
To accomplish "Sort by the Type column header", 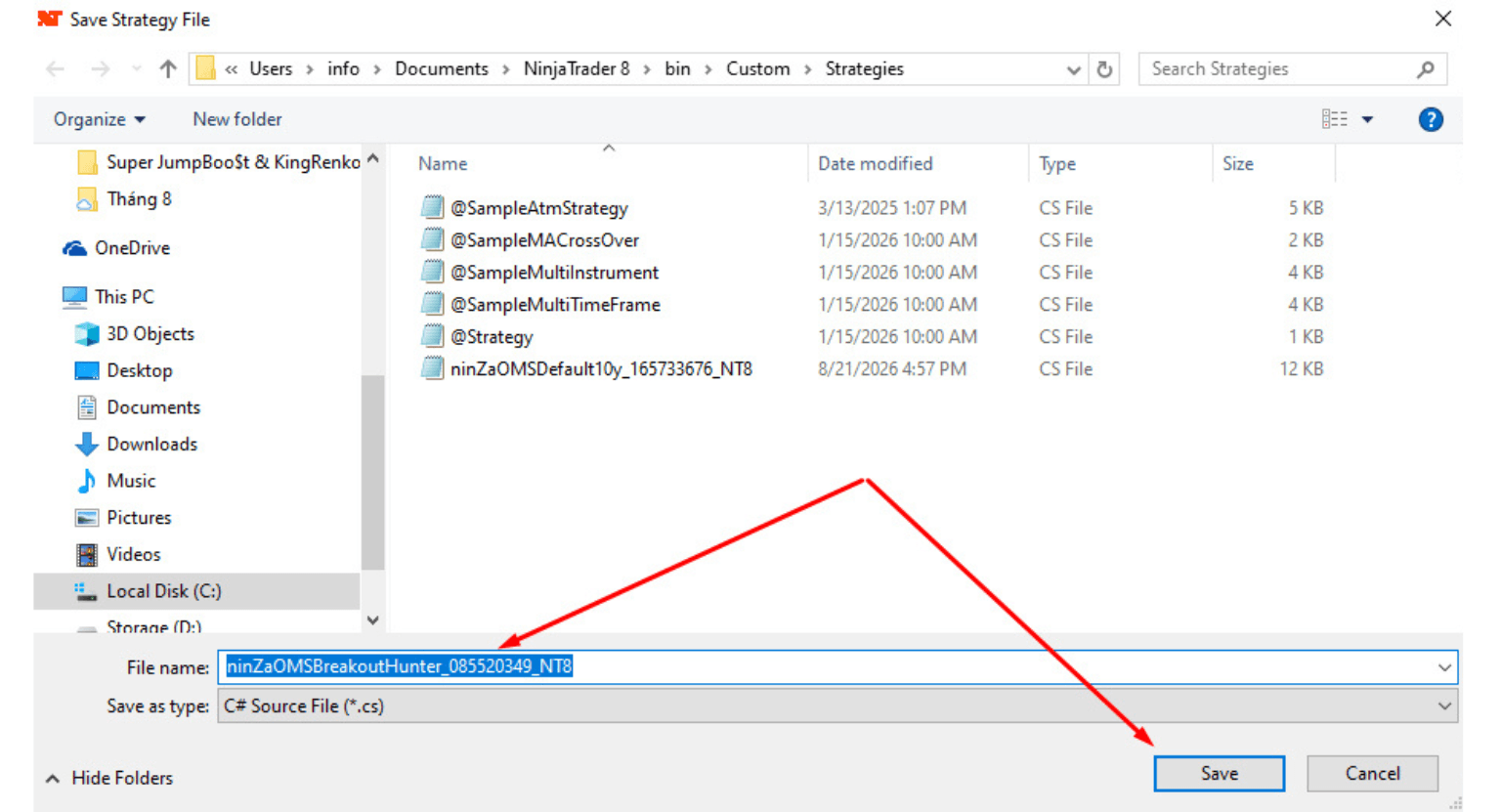I will [1057, 164].
